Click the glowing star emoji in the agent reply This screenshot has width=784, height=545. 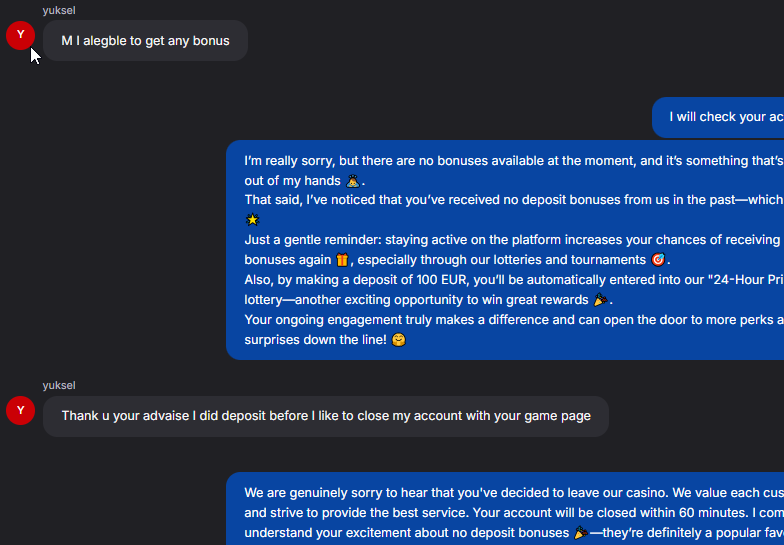pos(252,220)
